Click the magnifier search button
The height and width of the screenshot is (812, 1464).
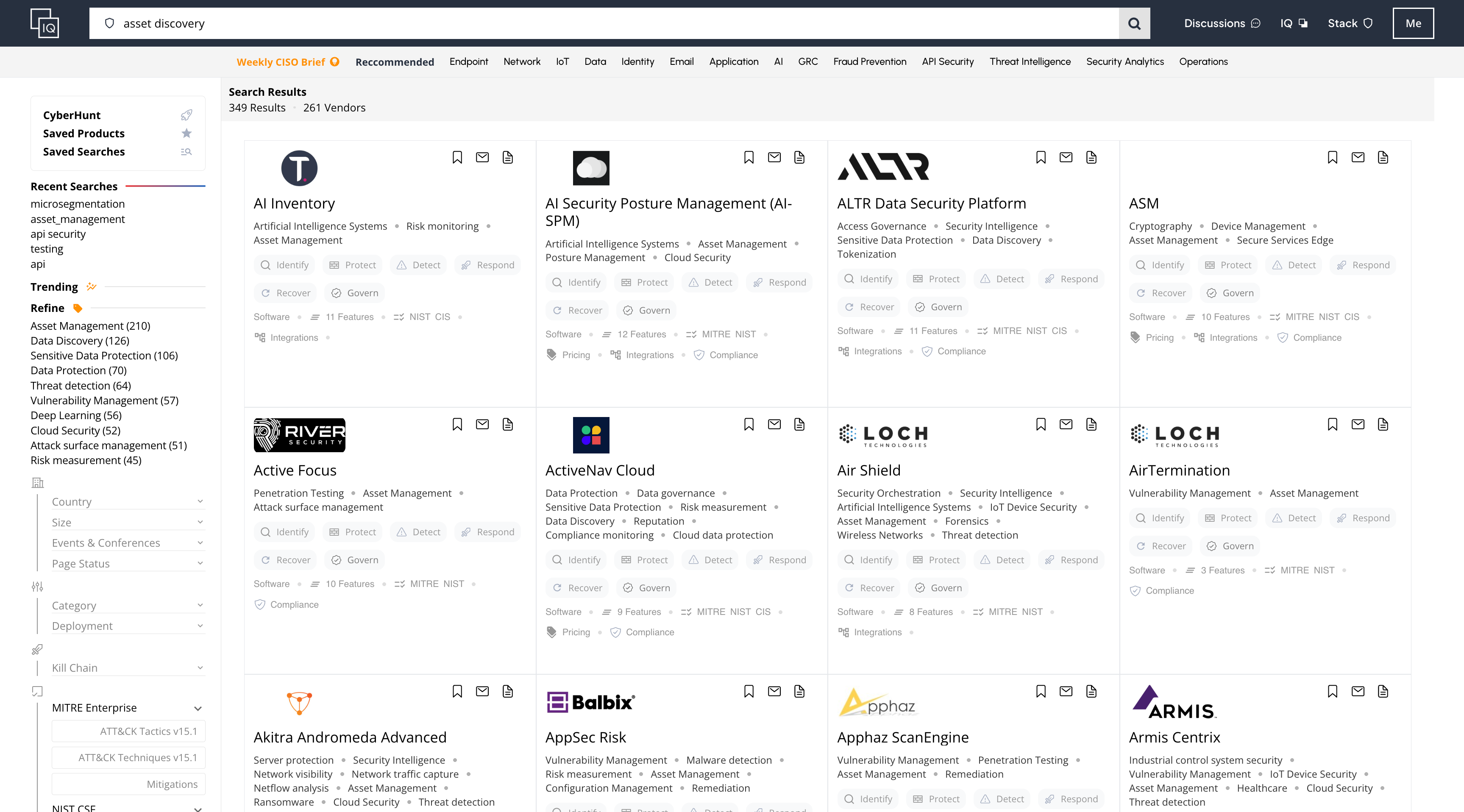pos(1134,23)
